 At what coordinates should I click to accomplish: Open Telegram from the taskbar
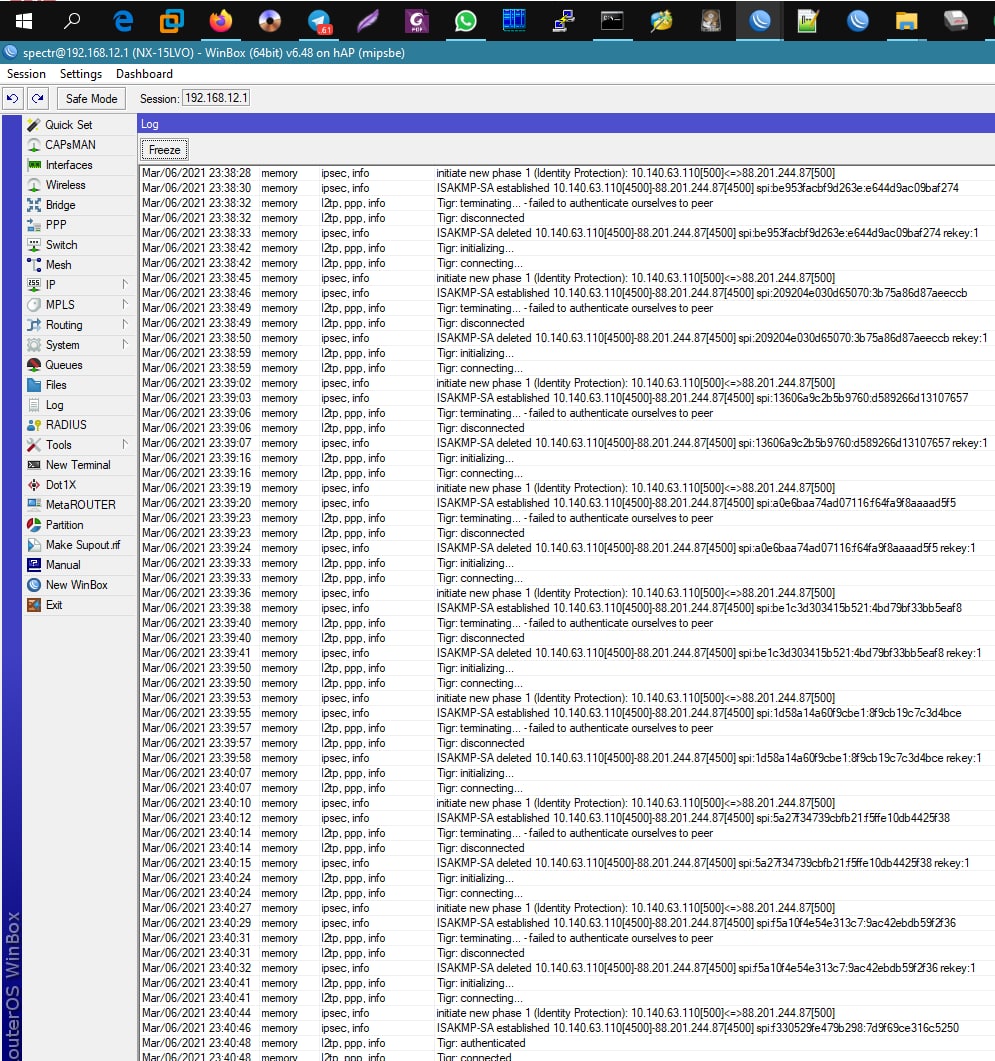319,21
